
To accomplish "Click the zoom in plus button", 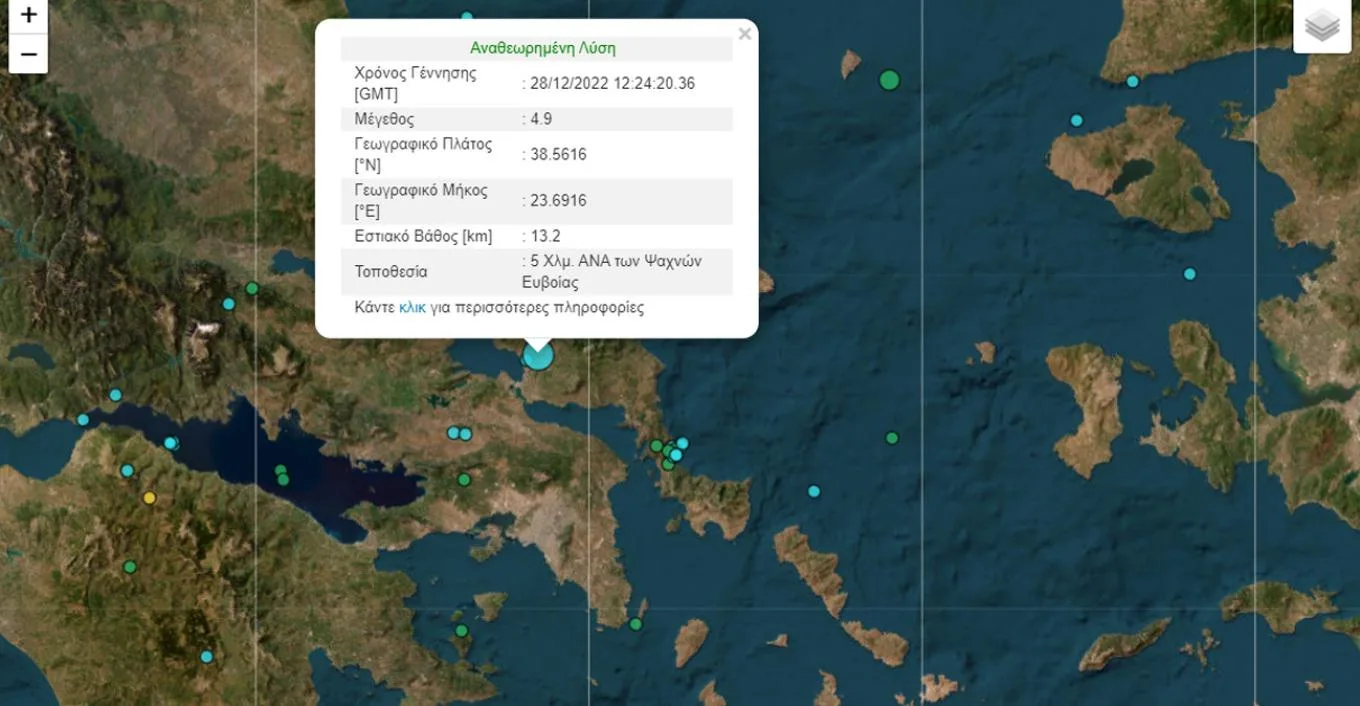I will point(28,15).
